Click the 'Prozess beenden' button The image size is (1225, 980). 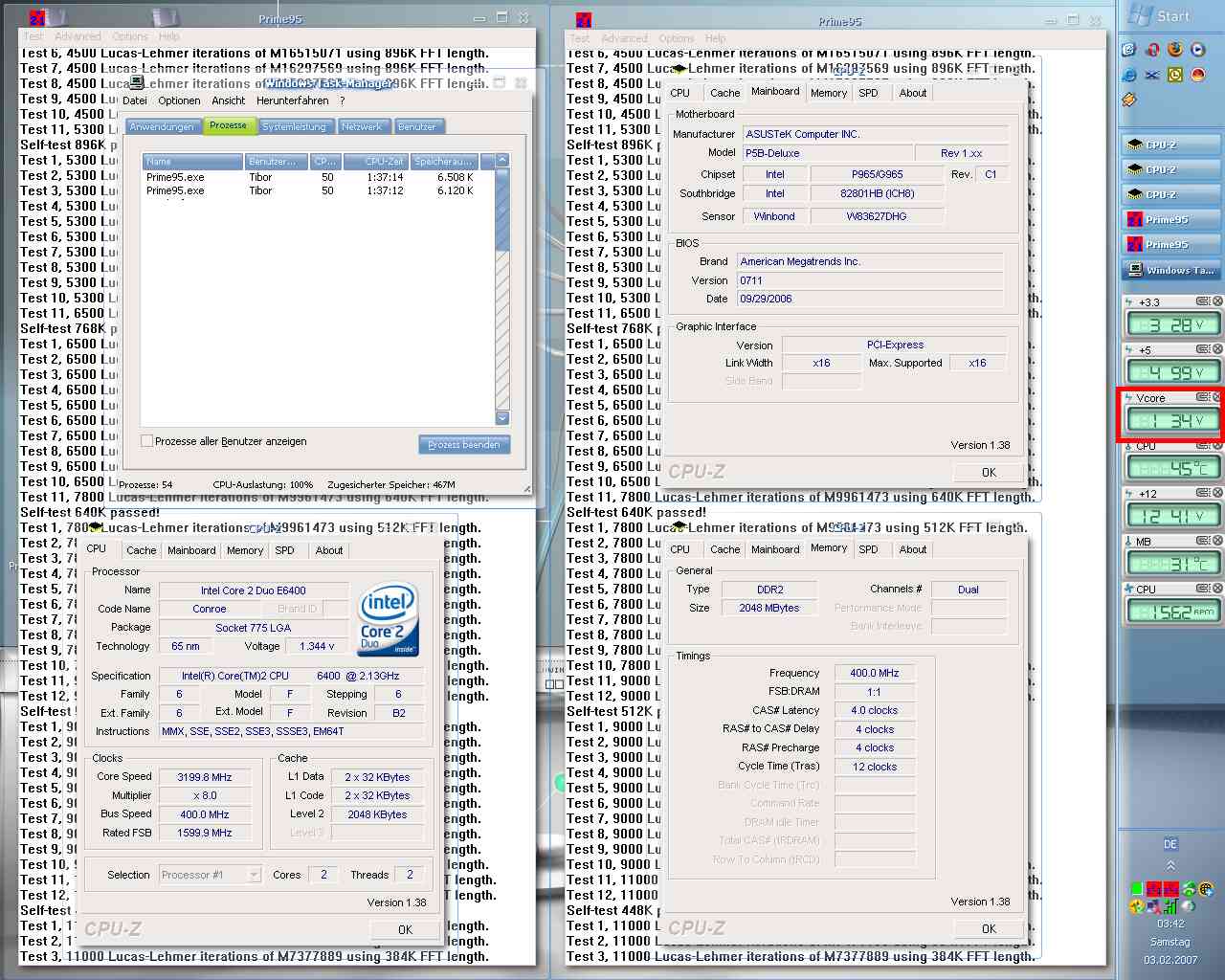(x=464, y=444)
